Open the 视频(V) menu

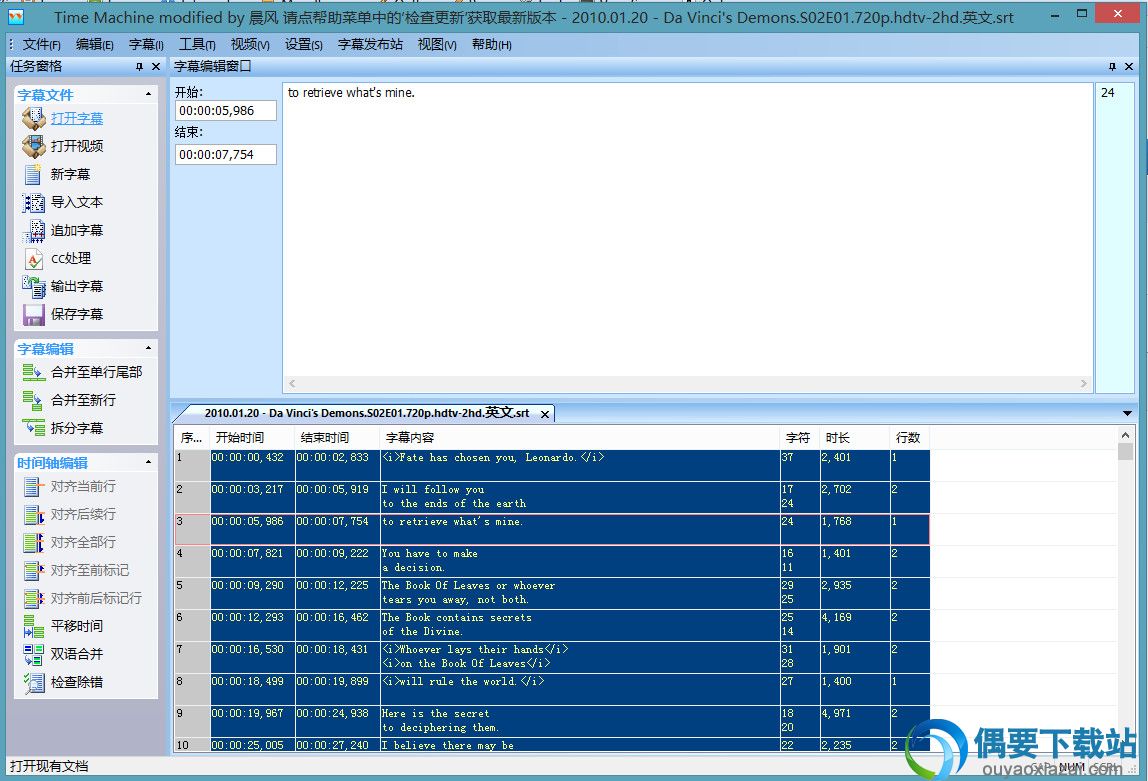point(250,45)
